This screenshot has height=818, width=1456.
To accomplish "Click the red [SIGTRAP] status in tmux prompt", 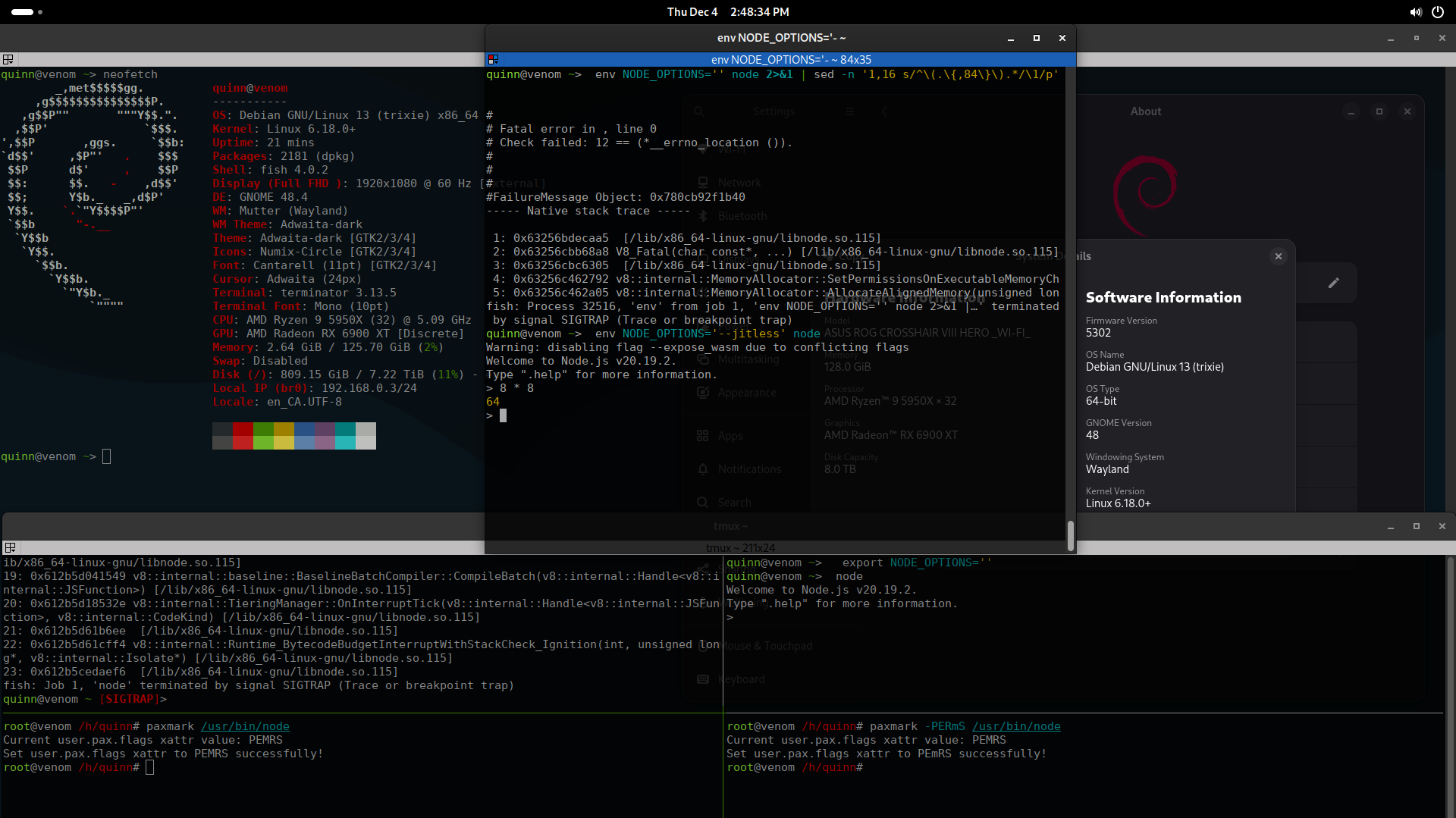I will pos(130,699).
